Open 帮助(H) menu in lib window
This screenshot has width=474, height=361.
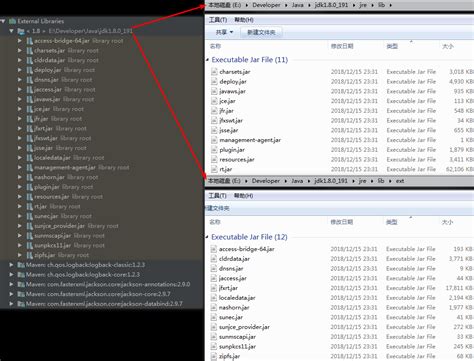click(x=244, y=20)
